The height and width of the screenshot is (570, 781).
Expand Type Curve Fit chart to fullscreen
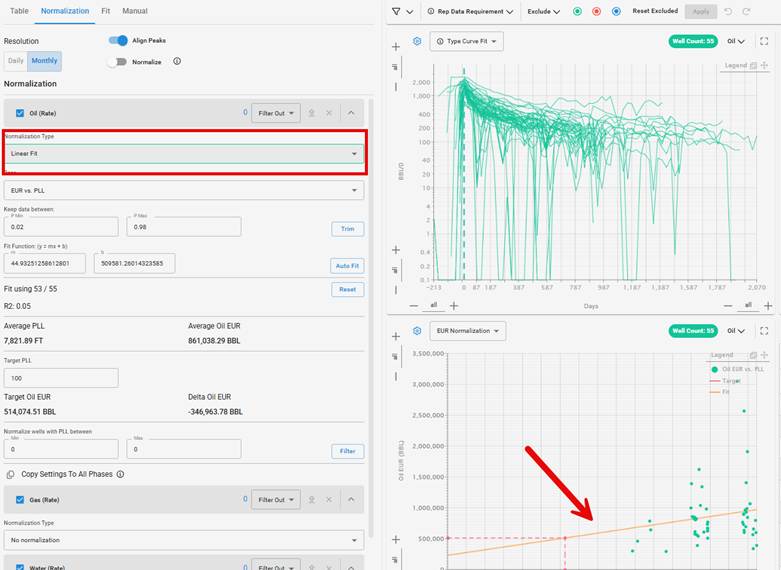coord(765,42)
